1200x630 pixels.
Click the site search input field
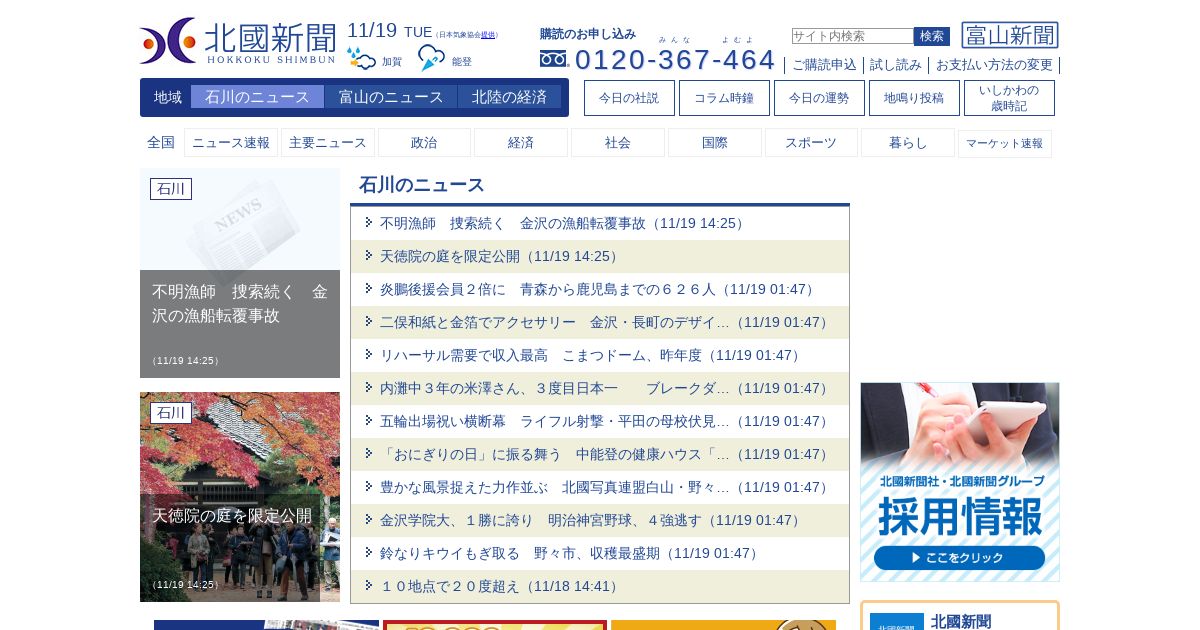[x=852, y=36]
